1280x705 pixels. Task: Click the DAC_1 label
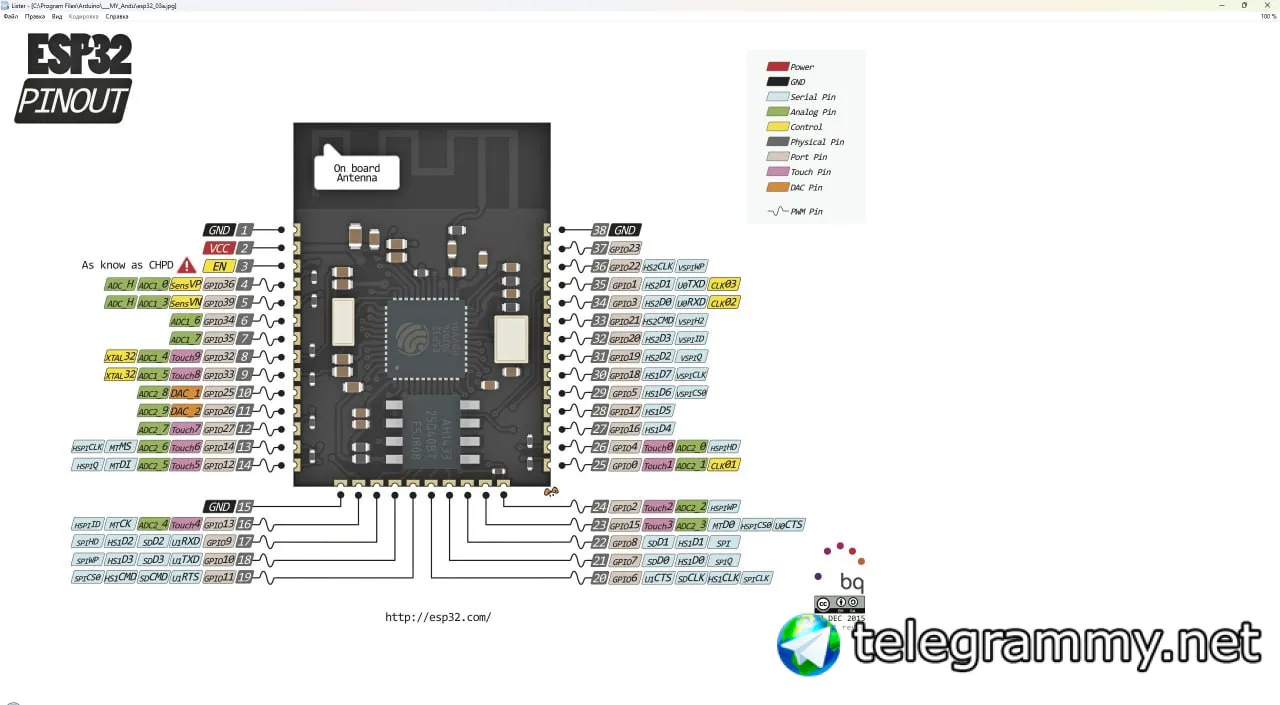[x=186, y=393]
